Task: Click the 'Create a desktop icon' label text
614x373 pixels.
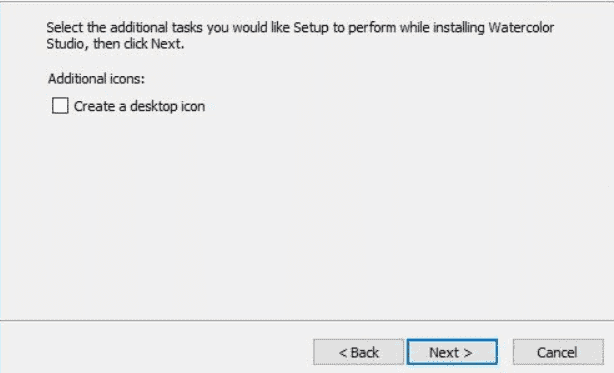Action: coord(139,106)
